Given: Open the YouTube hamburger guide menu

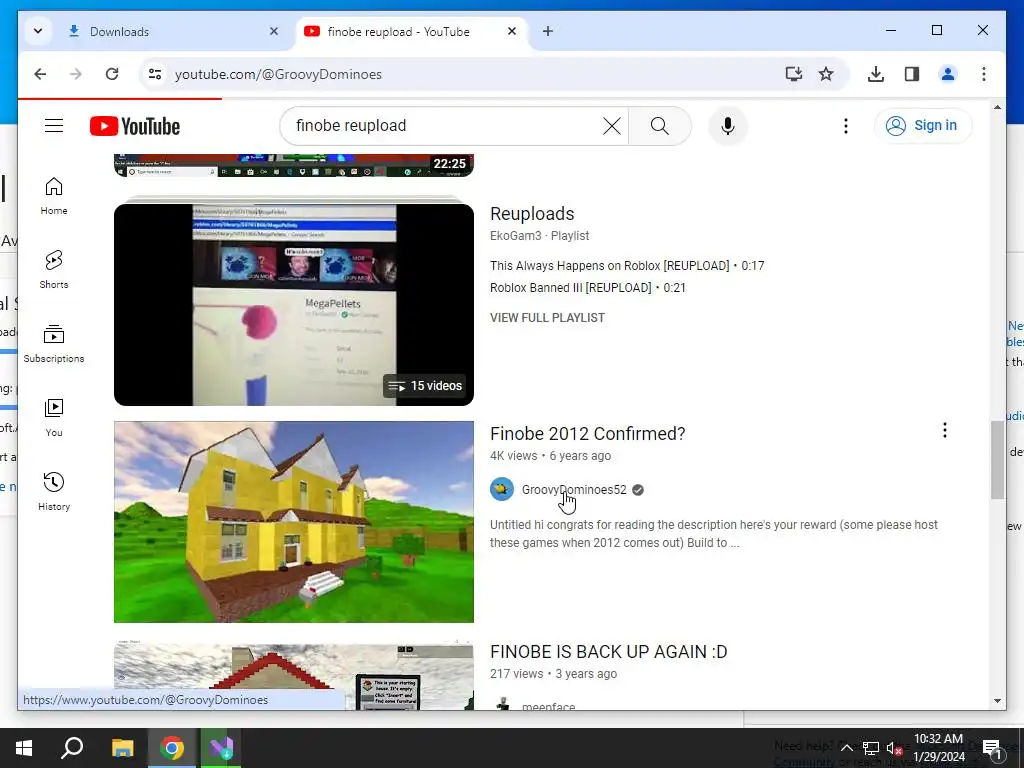Looking at the screenshot, I should pyautogui.click(x=54, y=125).
